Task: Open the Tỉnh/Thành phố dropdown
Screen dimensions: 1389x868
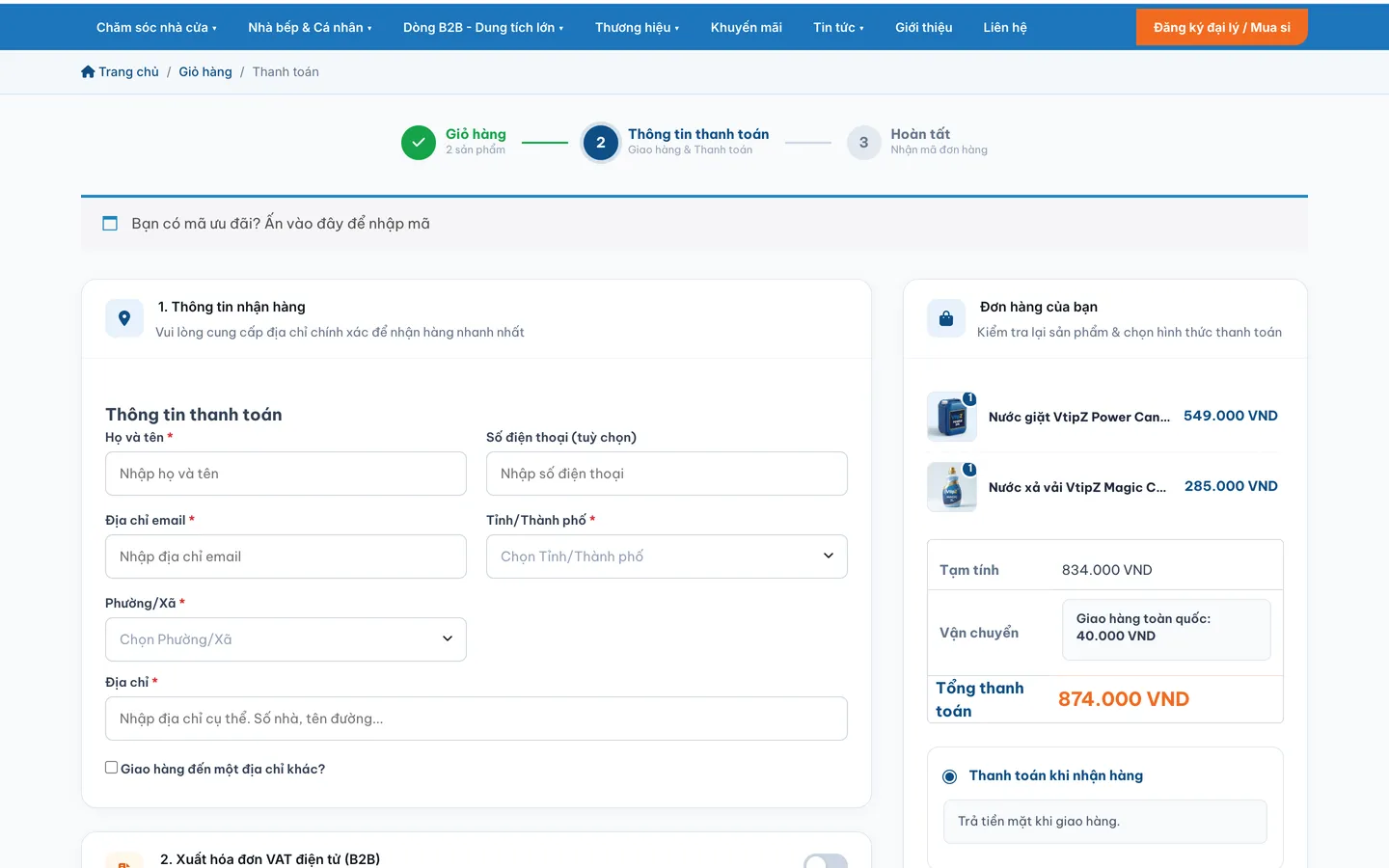Action: [667, 556]
